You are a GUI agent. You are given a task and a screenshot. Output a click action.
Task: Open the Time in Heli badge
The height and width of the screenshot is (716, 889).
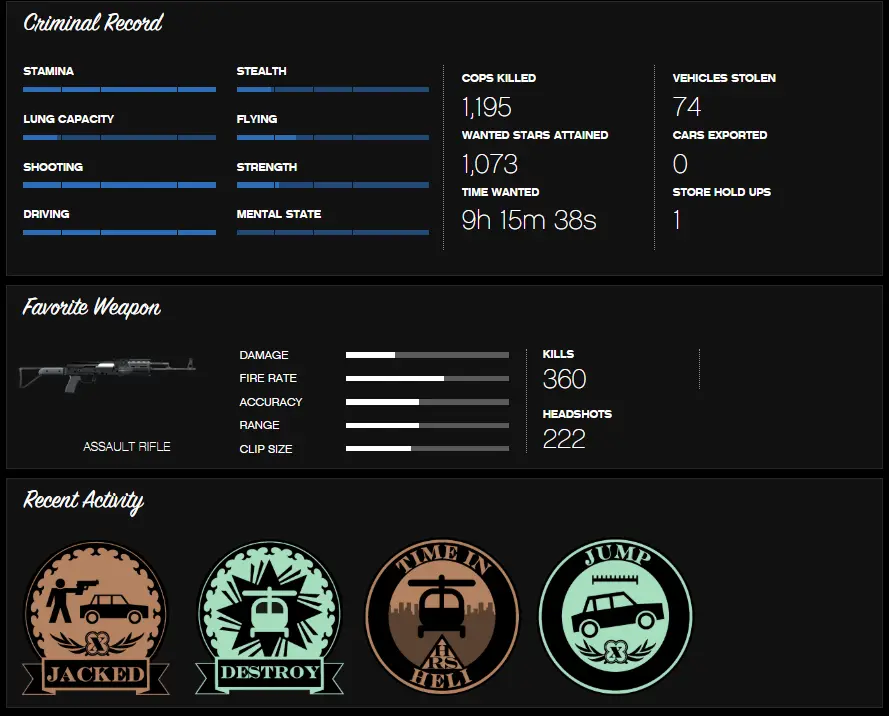tap(442, 617)
